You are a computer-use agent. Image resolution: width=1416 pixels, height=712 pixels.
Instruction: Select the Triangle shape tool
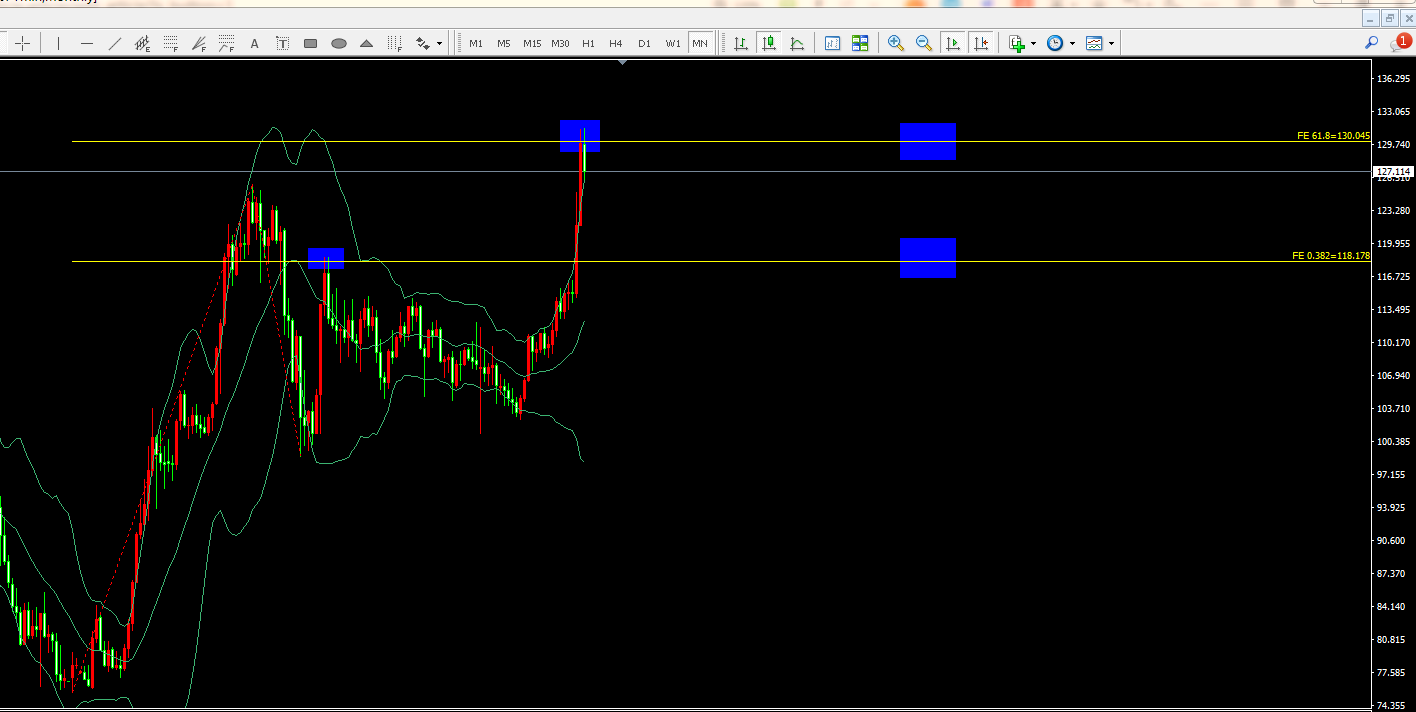click(x=367, y=43)
